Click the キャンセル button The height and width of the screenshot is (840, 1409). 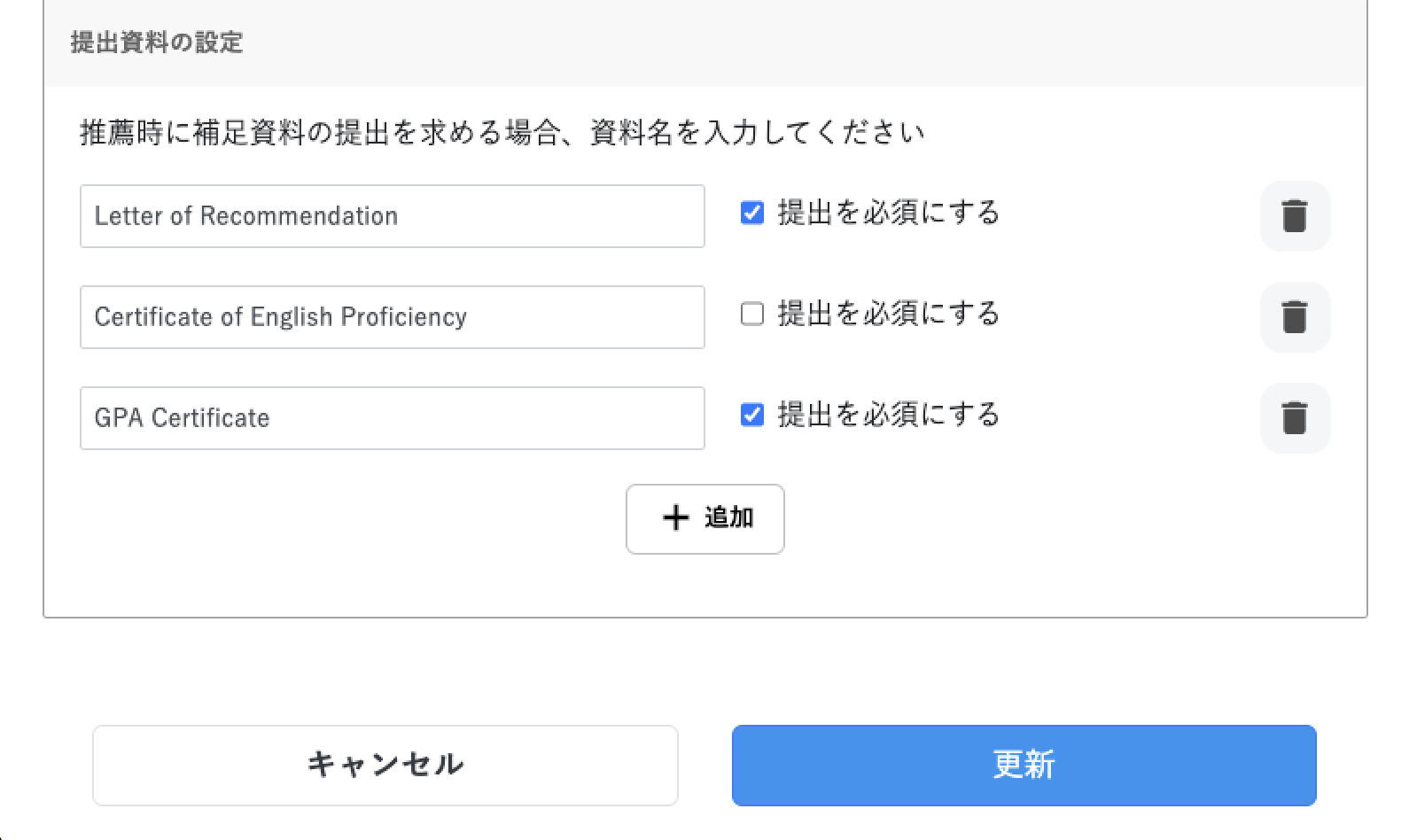click(x=385, y=766)
